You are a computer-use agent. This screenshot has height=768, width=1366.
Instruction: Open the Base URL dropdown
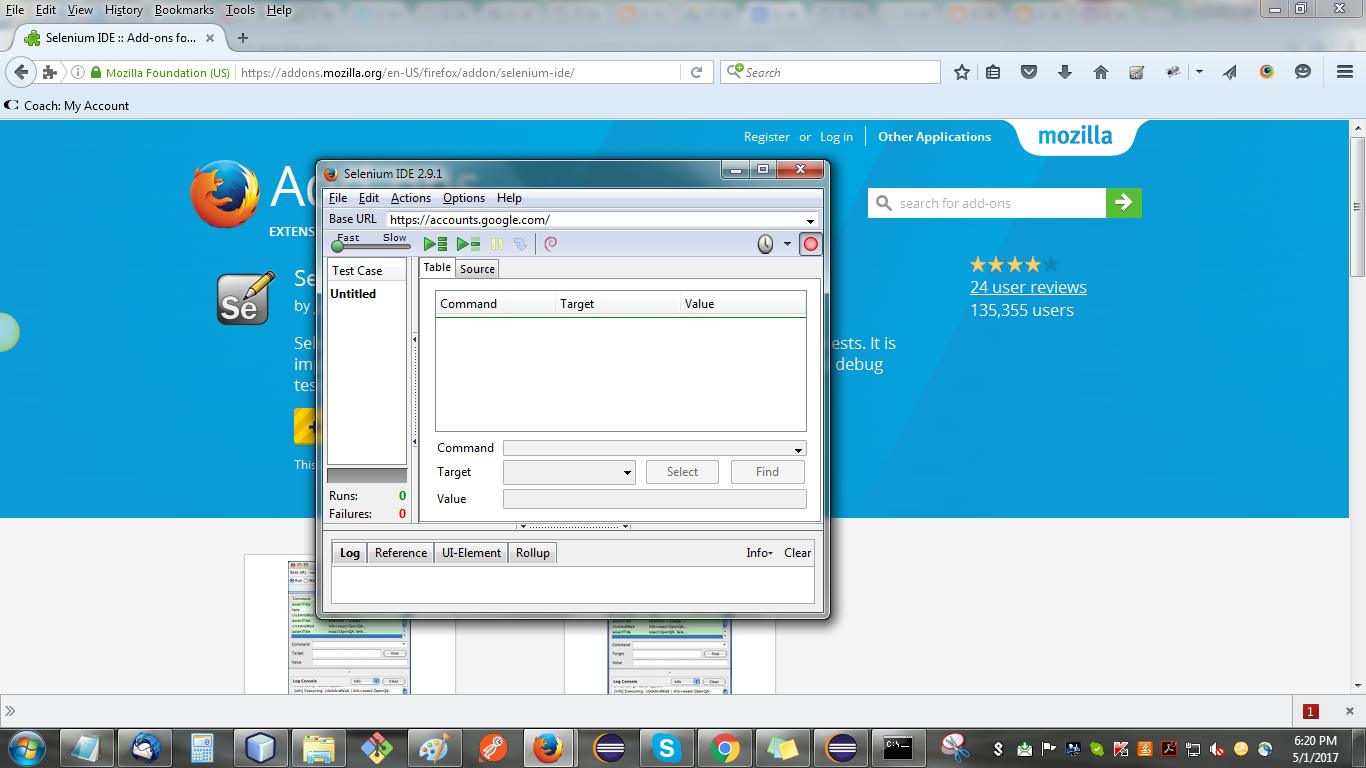(x=810, y=220)
